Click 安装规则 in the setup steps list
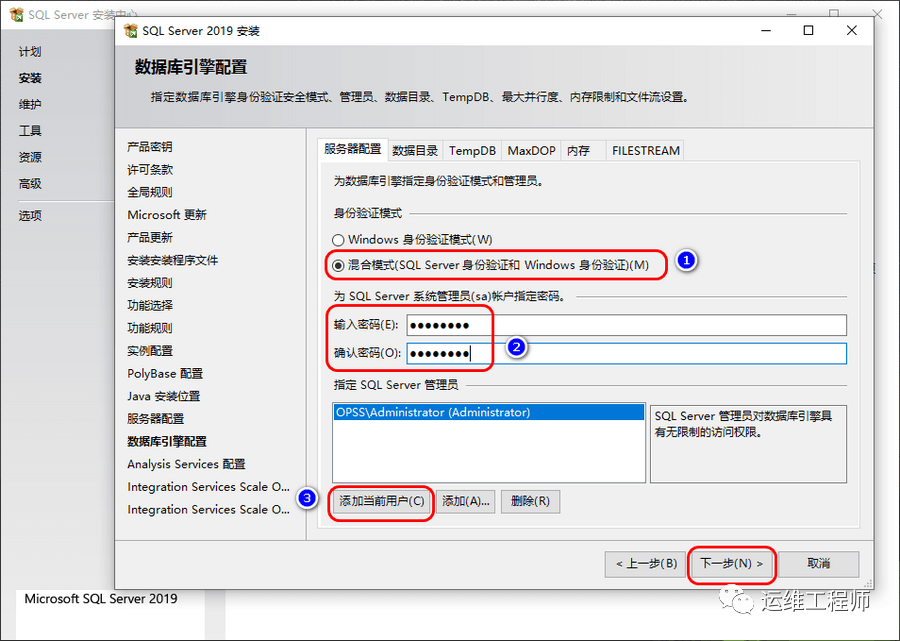 [150, 283]
